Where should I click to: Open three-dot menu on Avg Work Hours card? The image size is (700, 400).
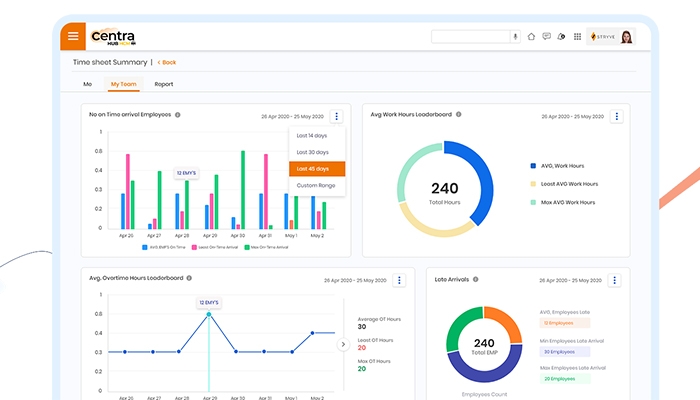pyautogui.click(x=616, y=116)
